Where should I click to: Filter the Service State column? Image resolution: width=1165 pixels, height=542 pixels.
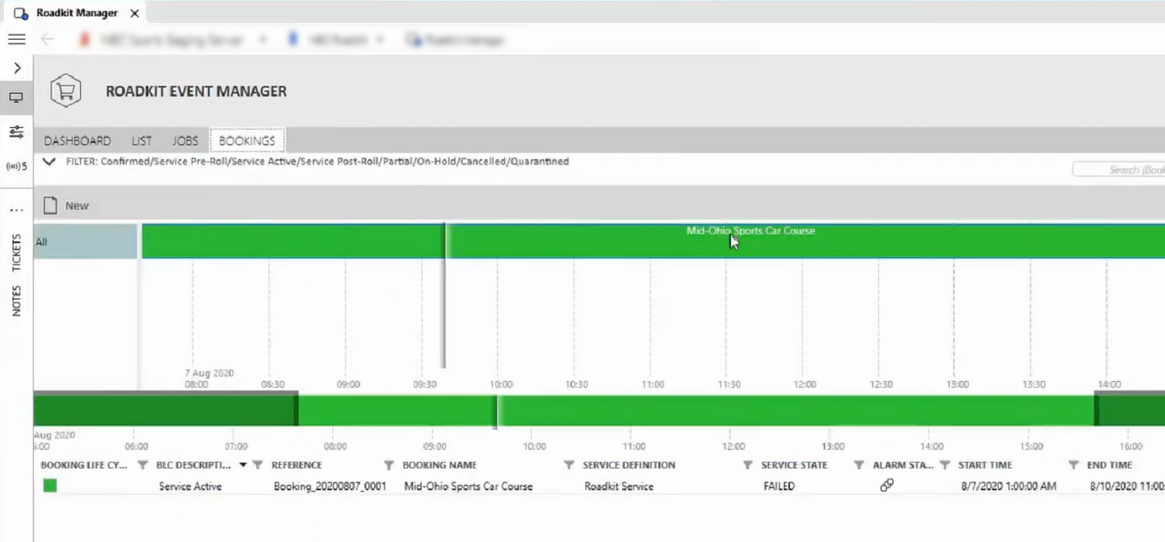858,465
